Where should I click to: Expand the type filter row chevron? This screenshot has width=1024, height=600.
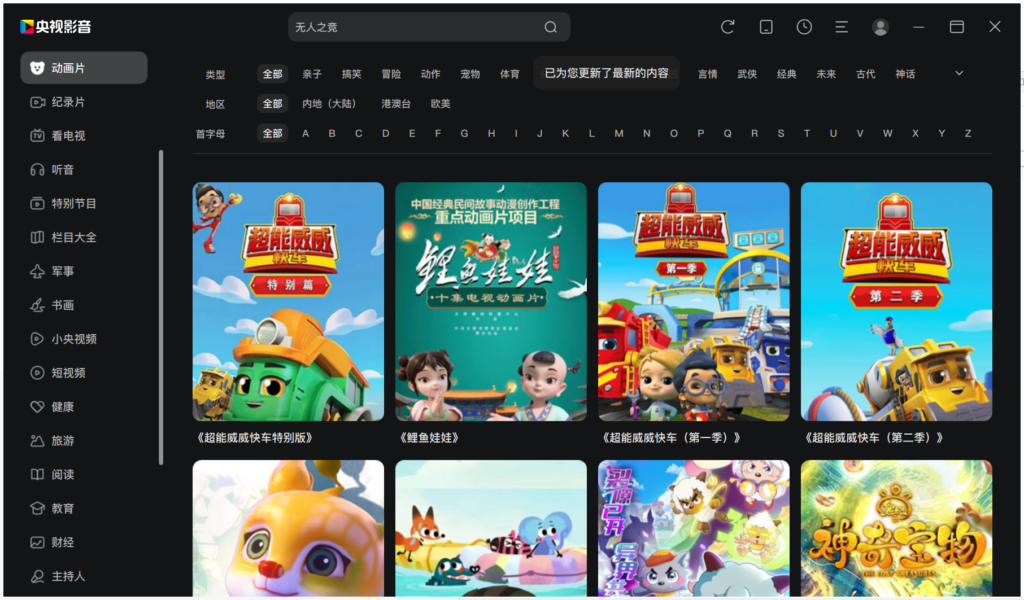(959, 73)
